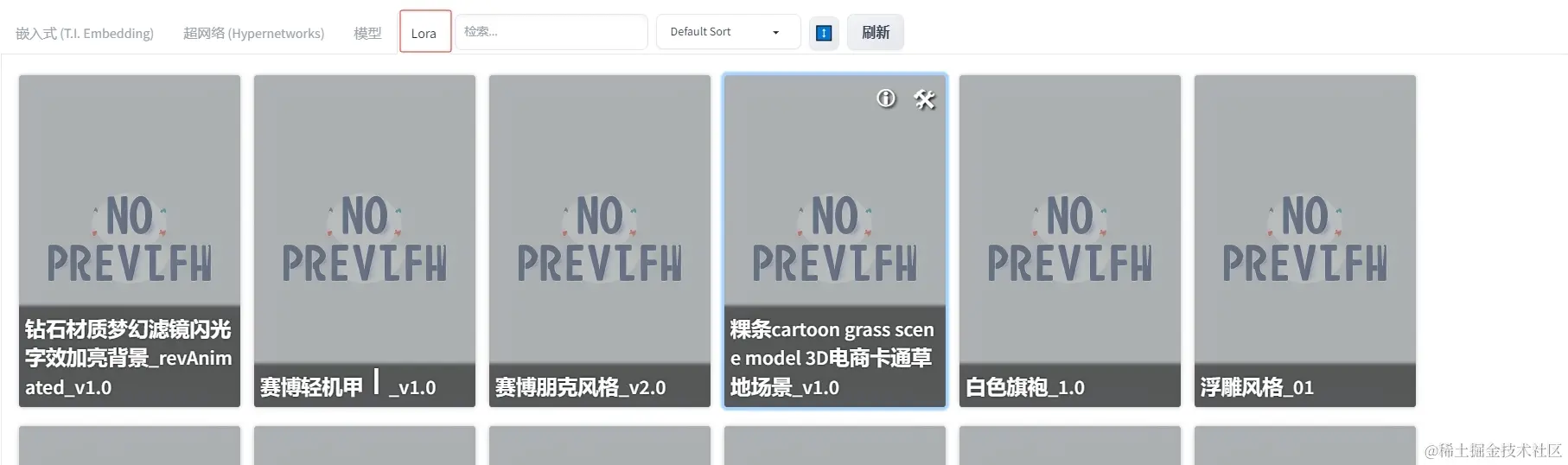The height and width of the screenshot is (465, 1568).
Task: Switch to 超网络 (Hypernetworks) tab
Action: [254, 33]
